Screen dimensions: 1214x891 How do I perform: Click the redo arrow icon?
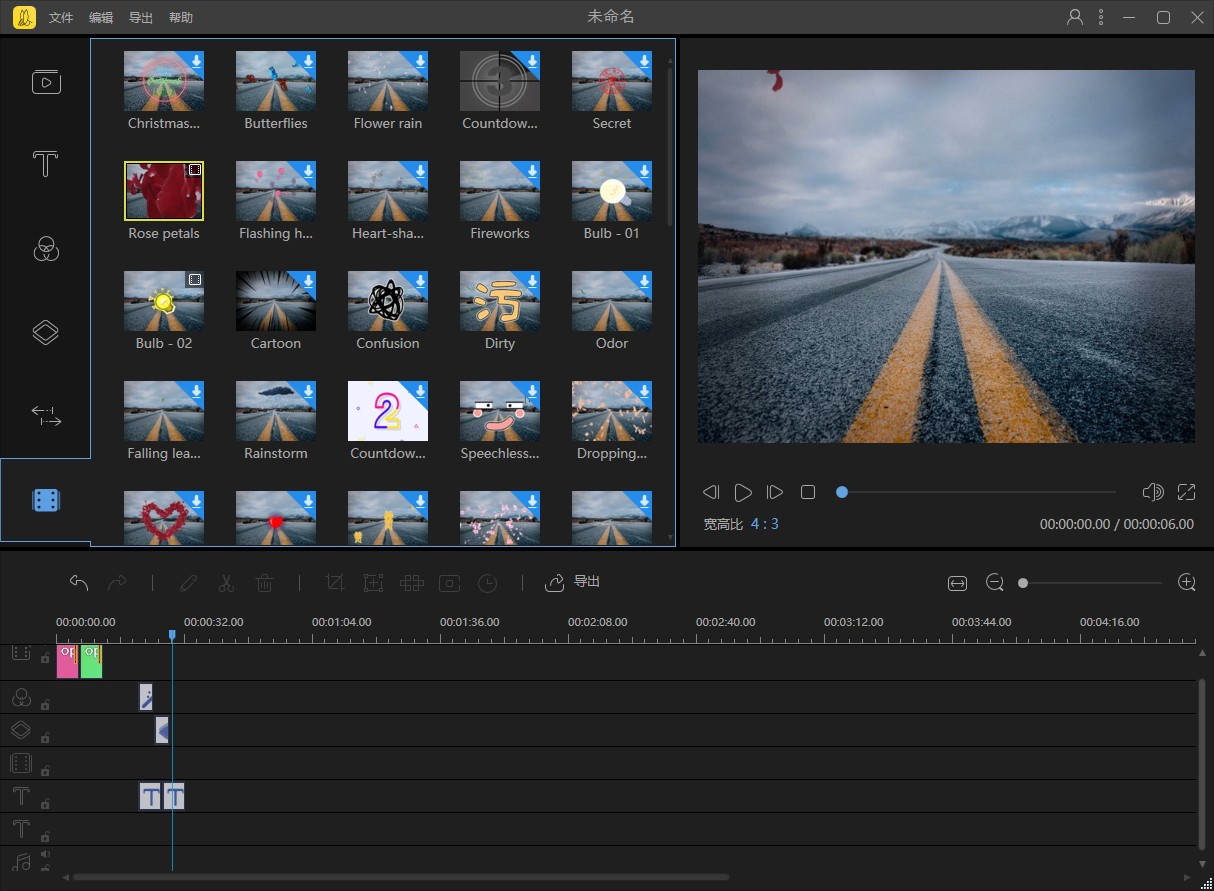[x=117, y=582]
